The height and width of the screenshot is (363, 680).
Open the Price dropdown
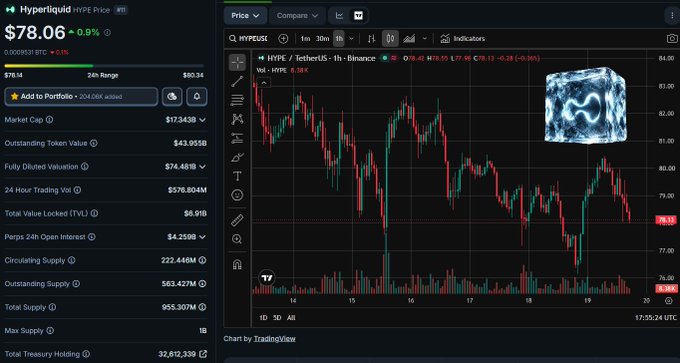[x=245, y=16]
